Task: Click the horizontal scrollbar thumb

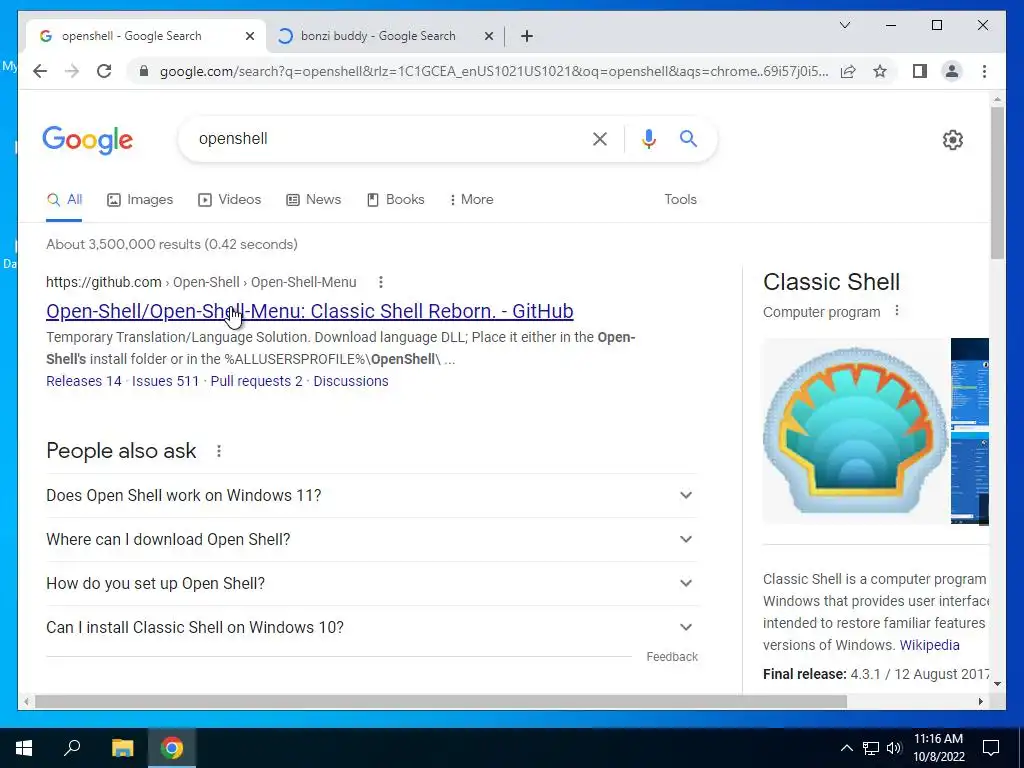Action: pyautogui.click(x=441, y=701)
